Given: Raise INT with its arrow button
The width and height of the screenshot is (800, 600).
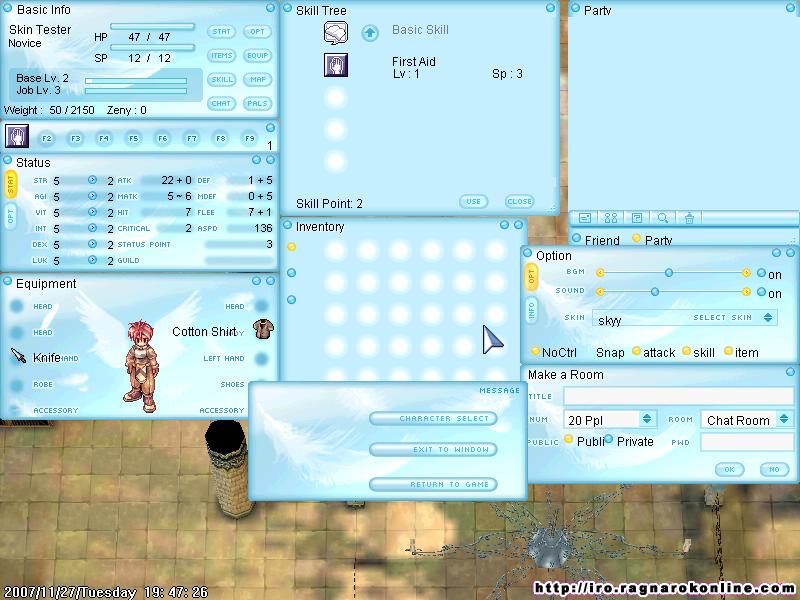Looking at the screenshot, I should point(92,228).
